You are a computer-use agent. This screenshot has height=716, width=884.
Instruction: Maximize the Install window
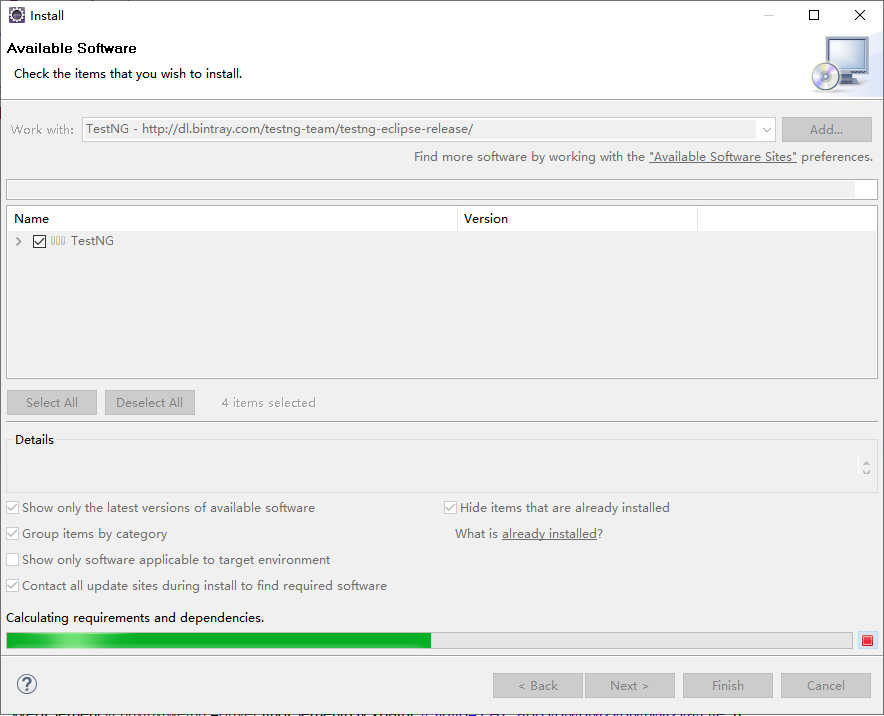tap(814, 15)
